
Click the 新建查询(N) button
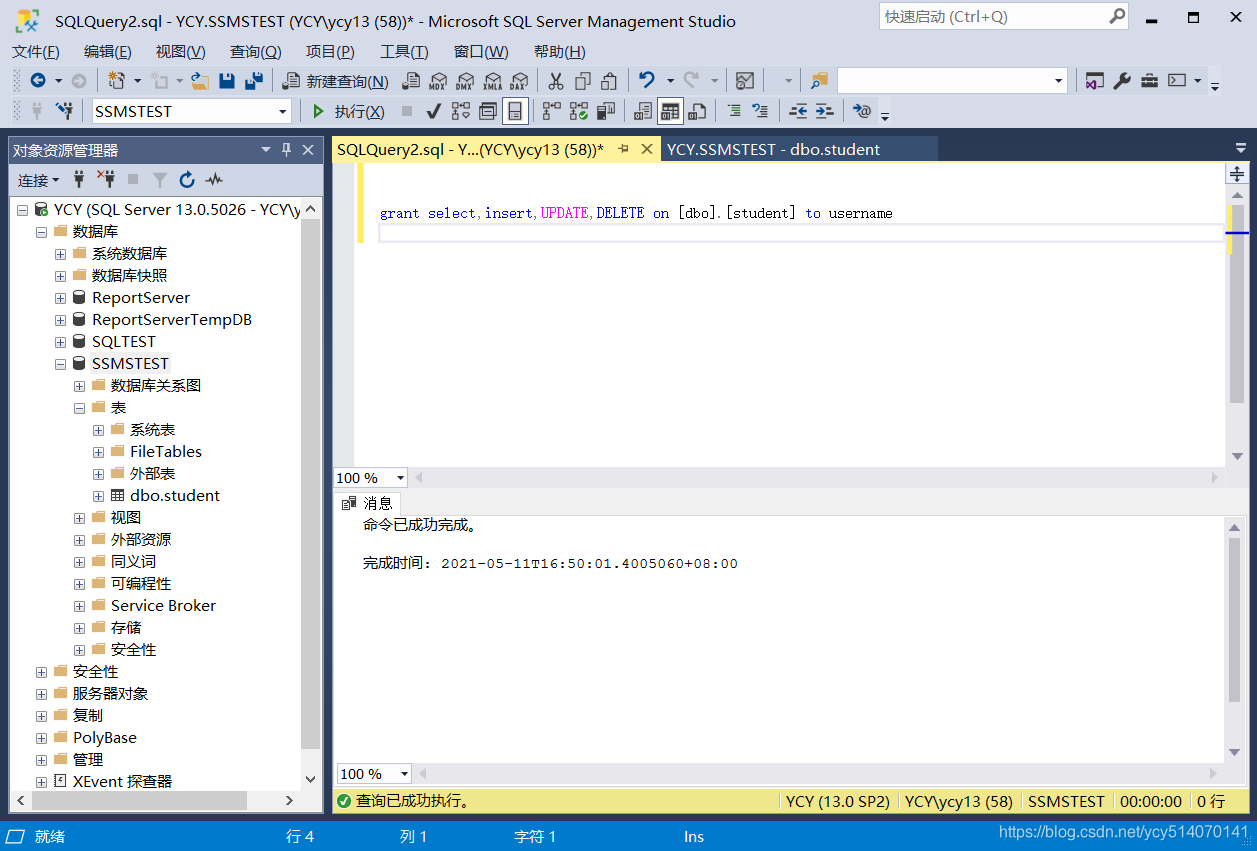(336, 81)
